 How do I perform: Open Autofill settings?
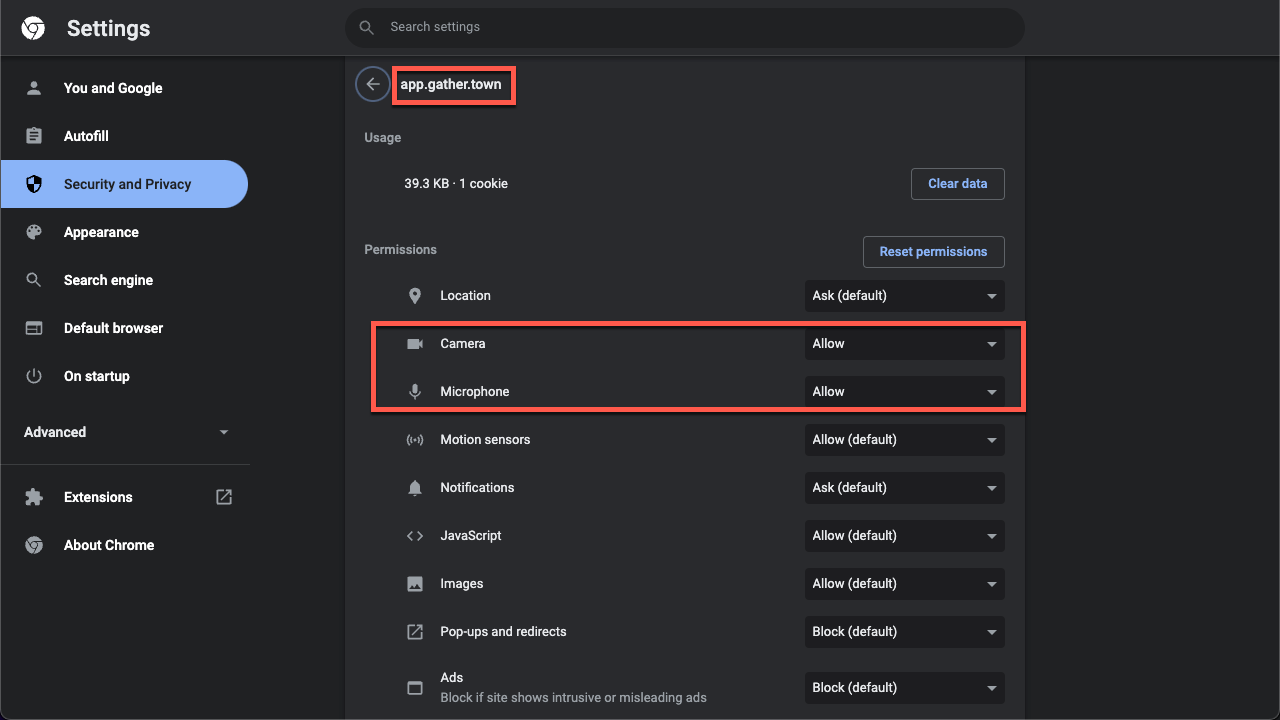click(124, 136)
